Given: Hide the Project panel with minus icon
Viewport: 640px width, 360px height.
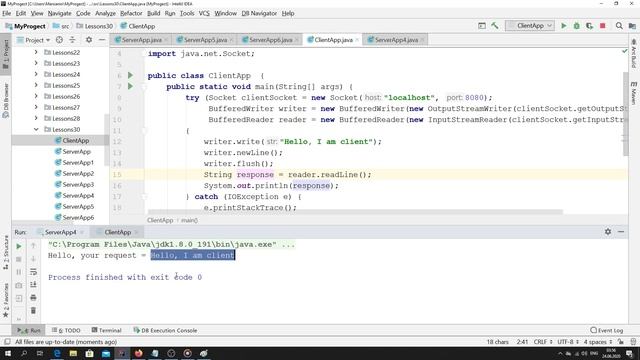Looking at the screenshot, I should [102, 40].
